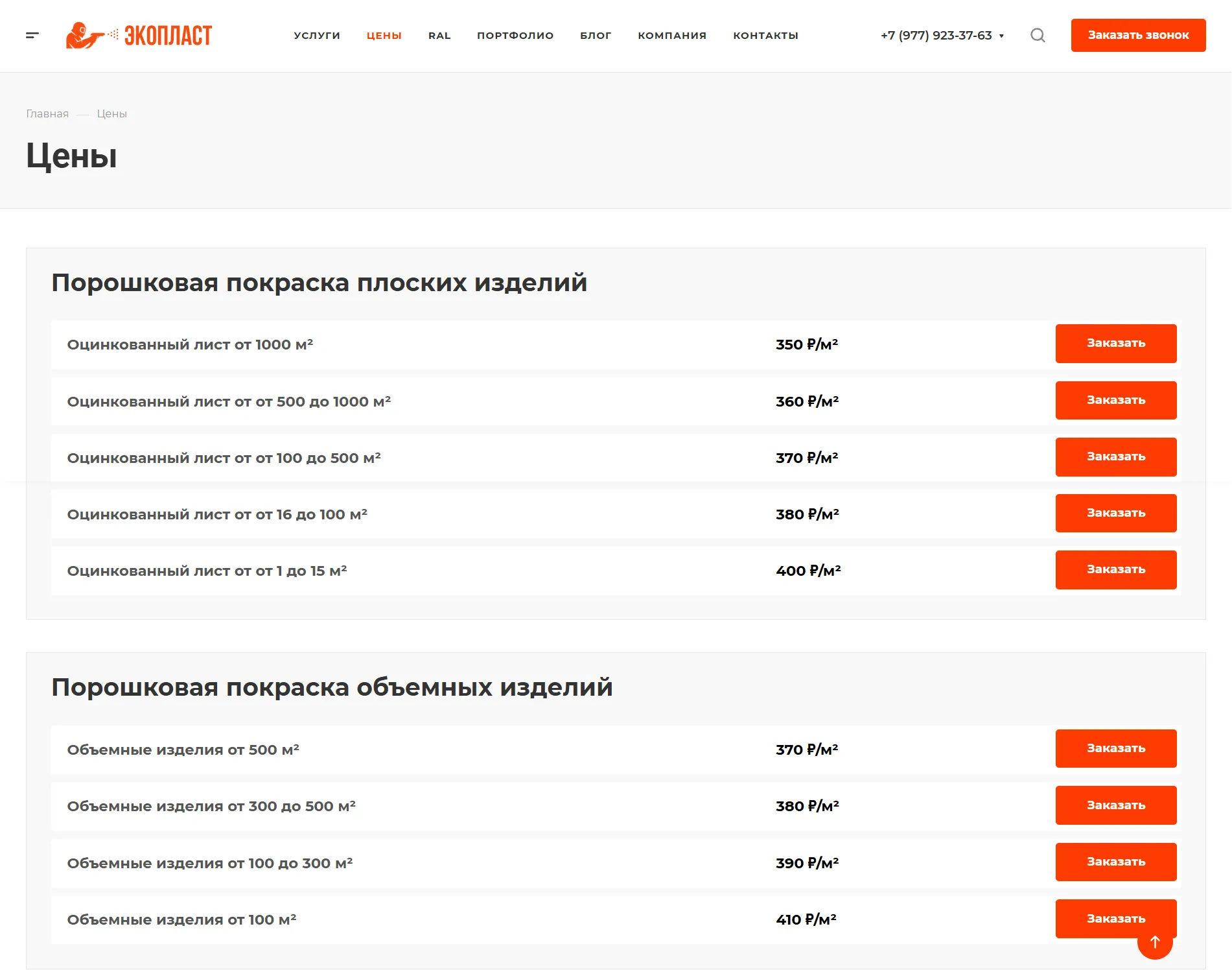Order galvanized sheet from 1000 м² at 350 ₽

1115,344
